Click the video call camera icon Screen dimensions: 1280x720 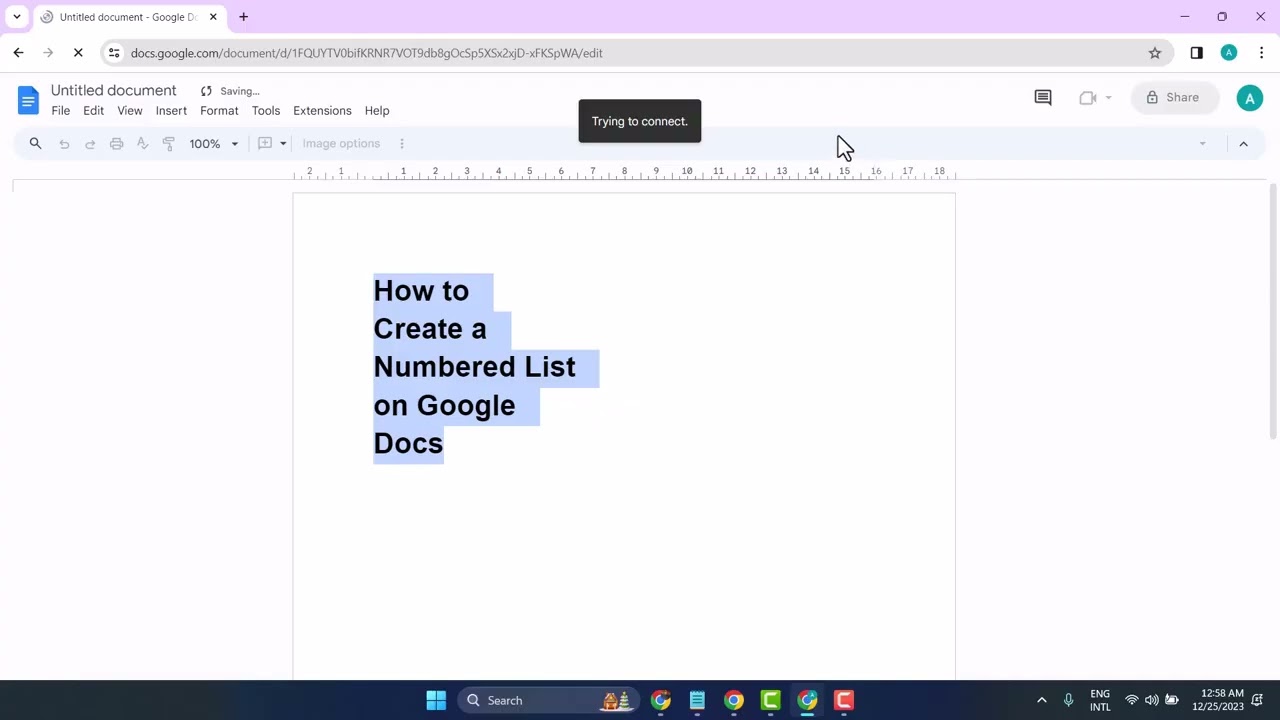(x=1088, y=98)
